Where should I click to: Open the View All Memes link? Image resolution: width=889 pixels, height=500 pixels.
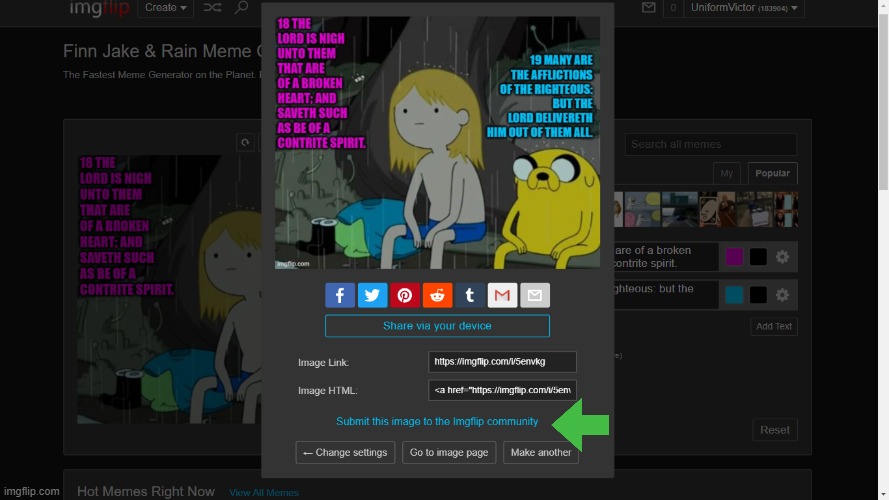tap(264, 493)
